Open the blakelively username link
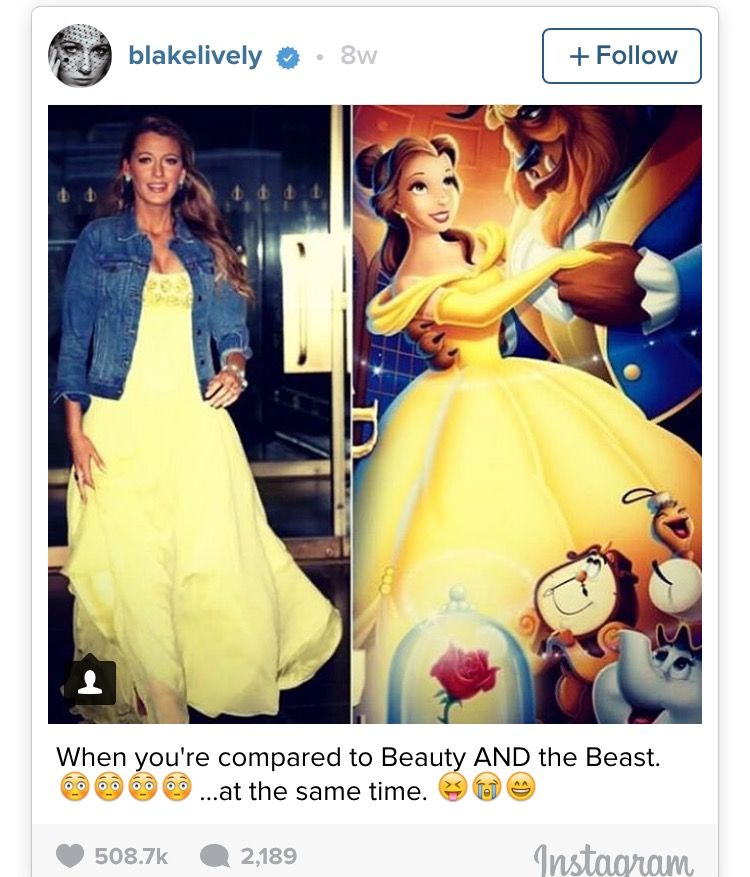 195,55
